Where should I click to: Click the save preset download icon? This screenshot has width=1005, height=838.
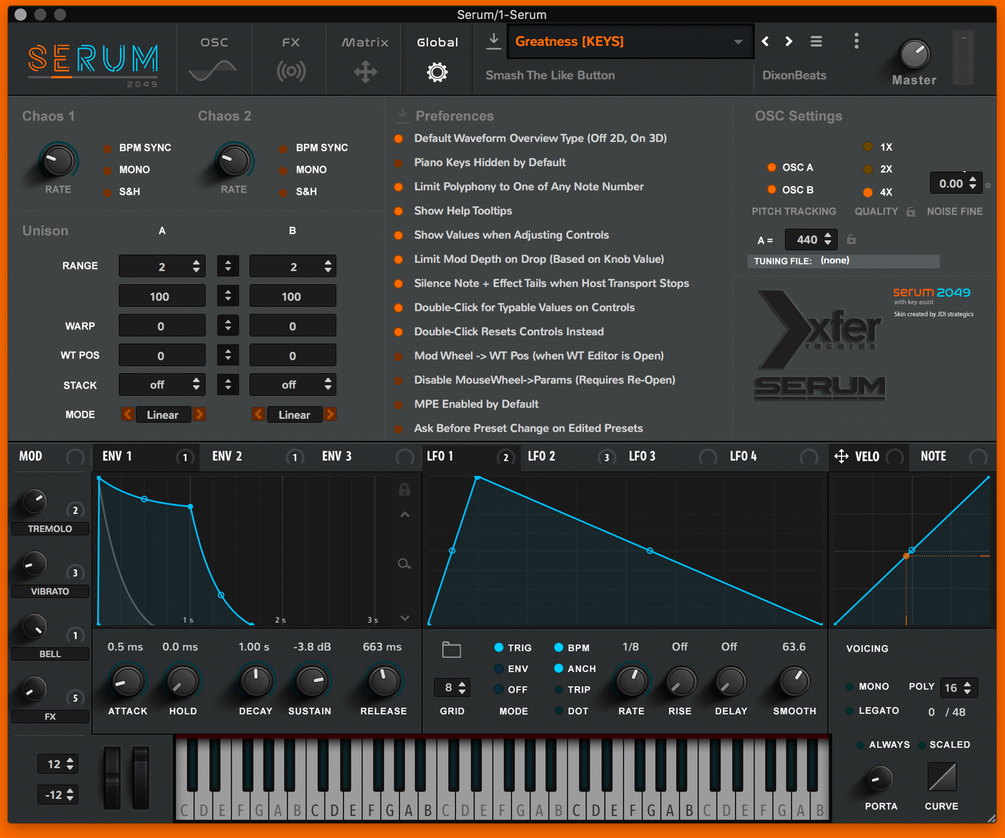[493, 41]
